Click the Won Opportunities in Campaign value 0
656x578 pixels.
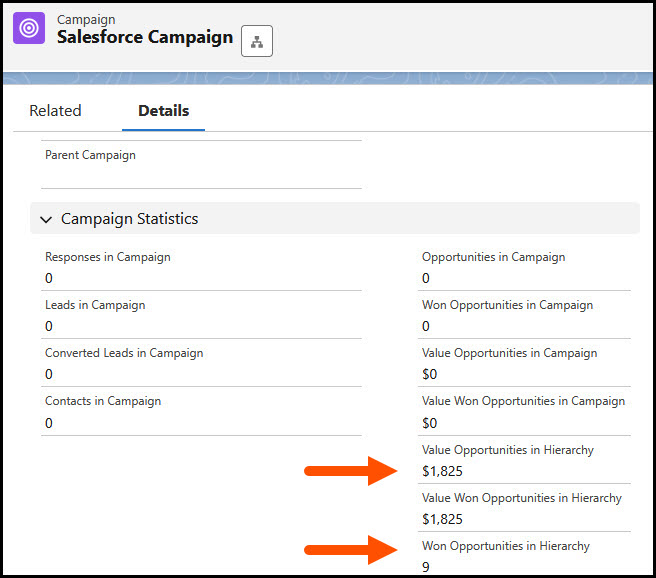point(426,326)
